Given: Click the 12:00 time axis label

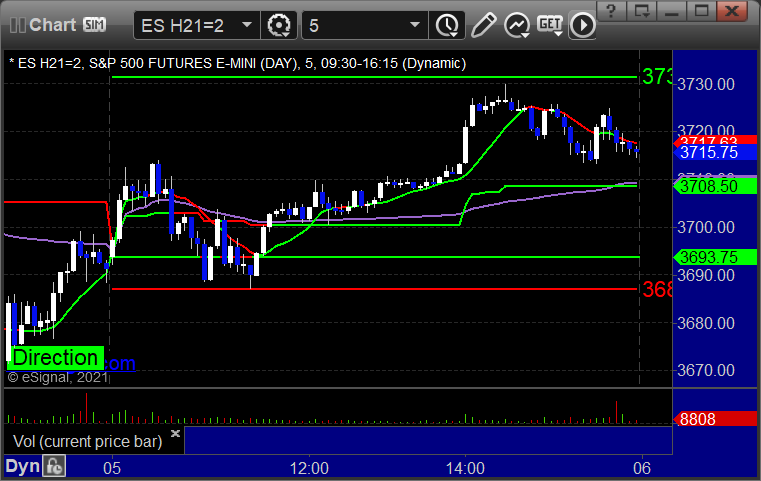Looking at the screenshot, I should pyautogui.click(x=309, y=468).
